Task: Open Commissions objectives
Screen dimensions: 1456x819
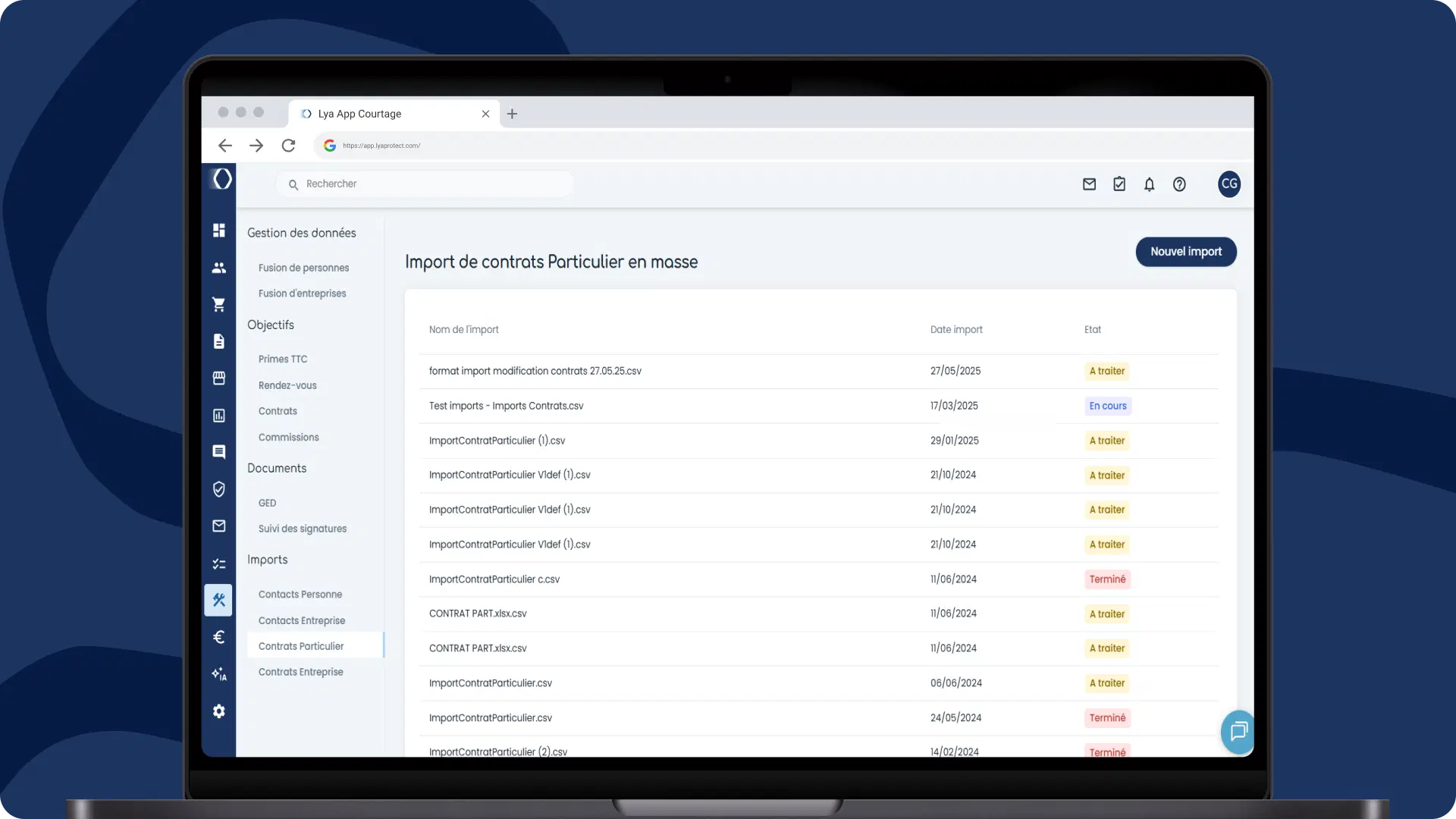Action: pyautogui.click(x=288, y=438)
